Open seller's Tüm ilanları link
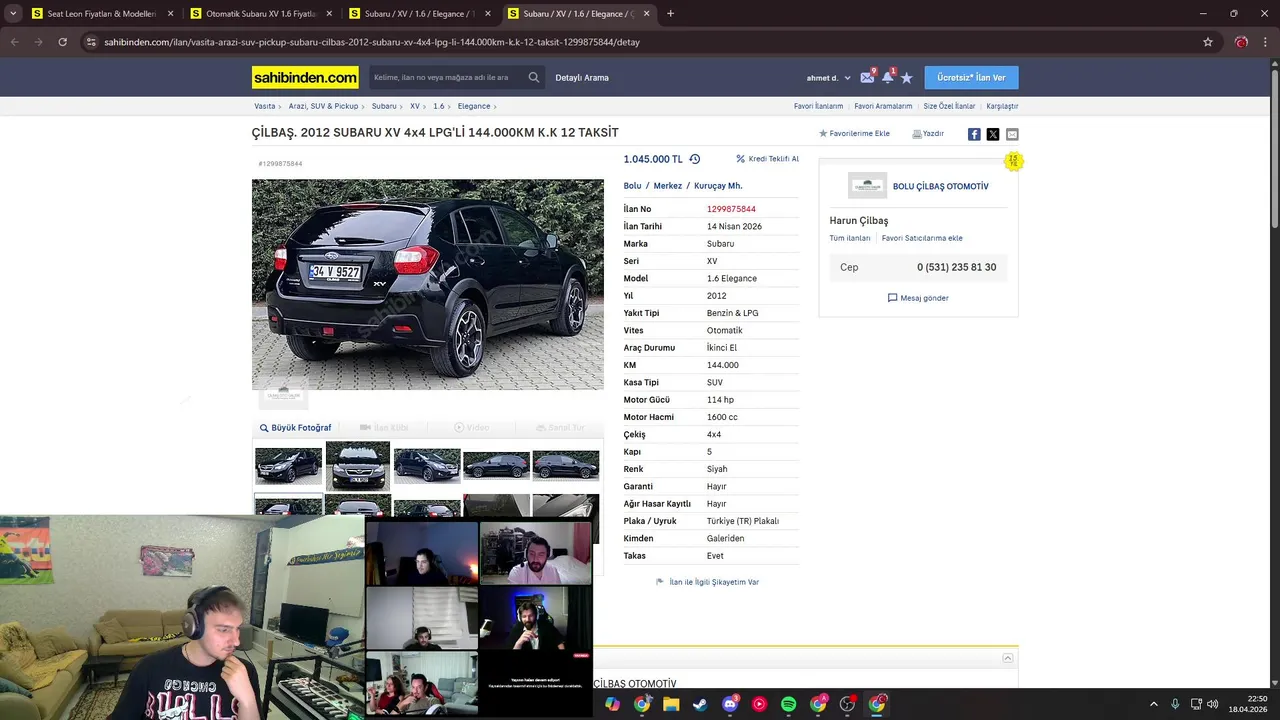This screenshot has height=720, width=1280. point(850,238)
